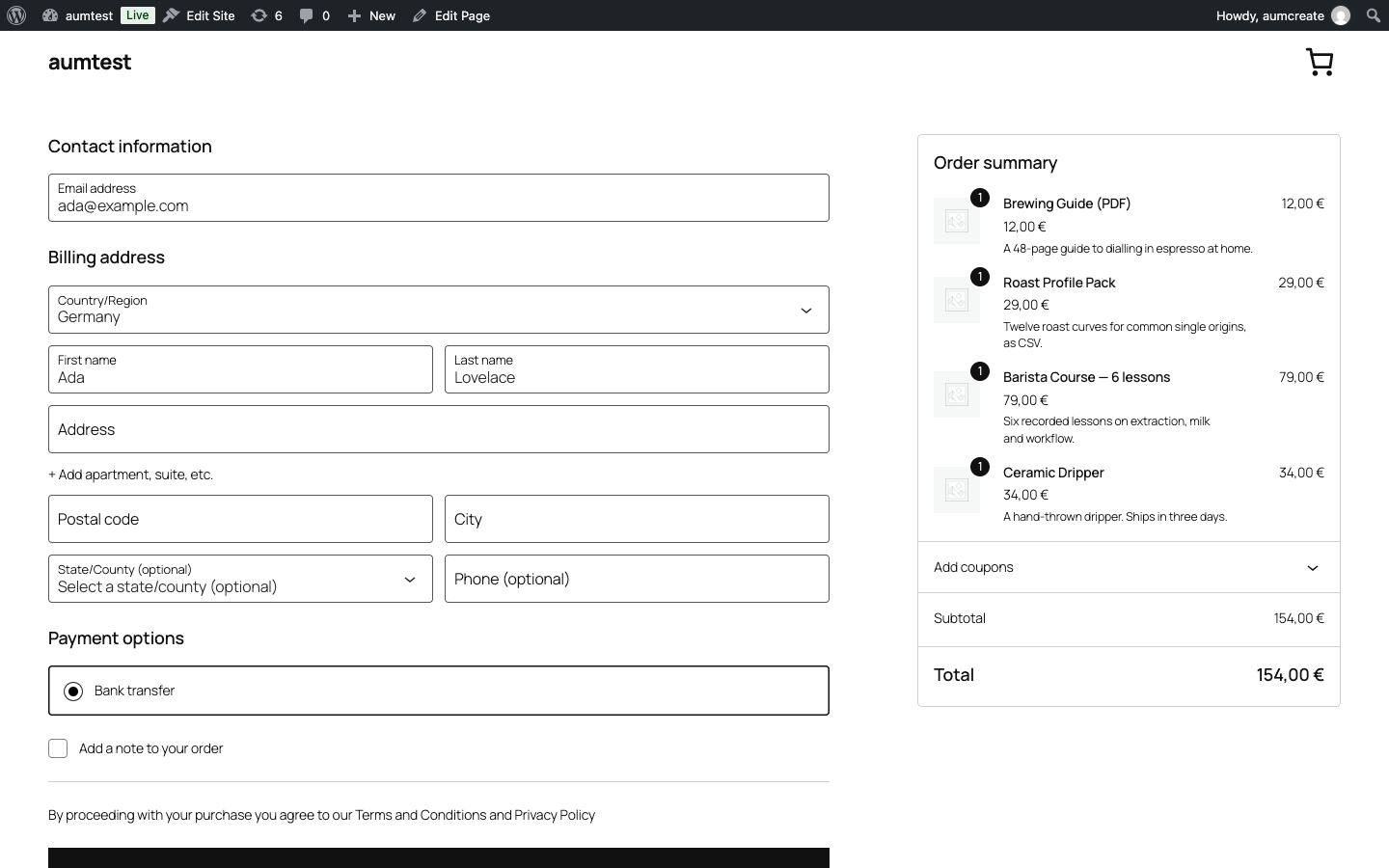Click the Live status badge
1389x868 pixels.
tap(138, 15)
